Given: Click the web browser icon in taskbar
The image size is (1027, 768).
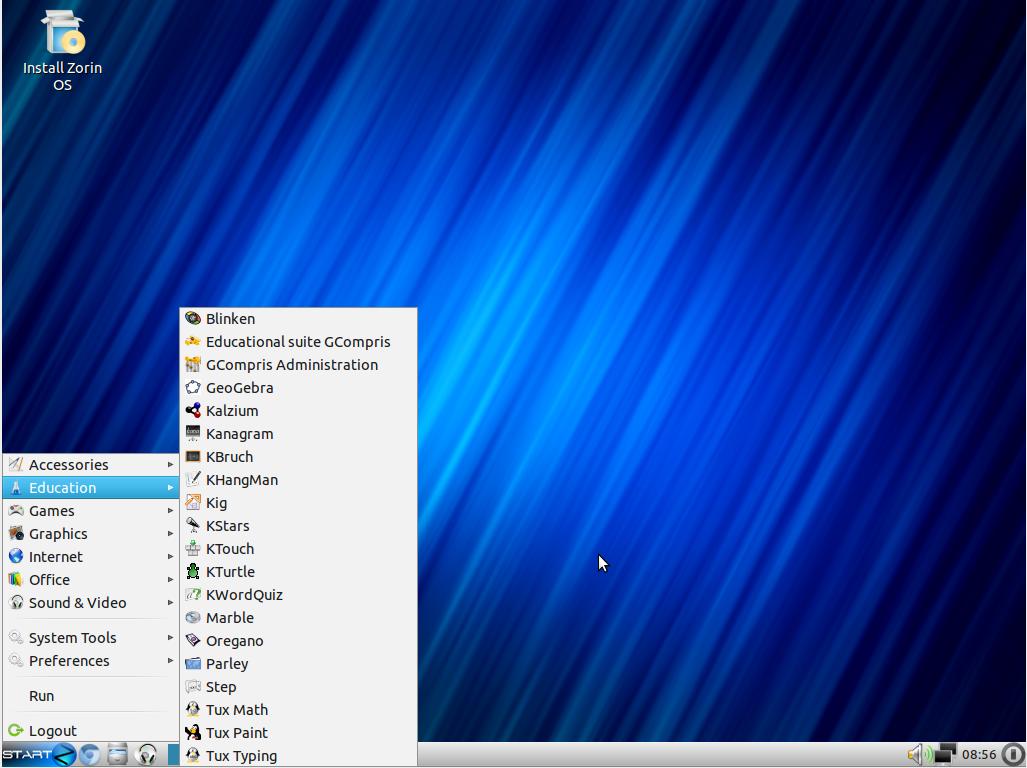Looking at the screenshot, I should click(90, 754).
